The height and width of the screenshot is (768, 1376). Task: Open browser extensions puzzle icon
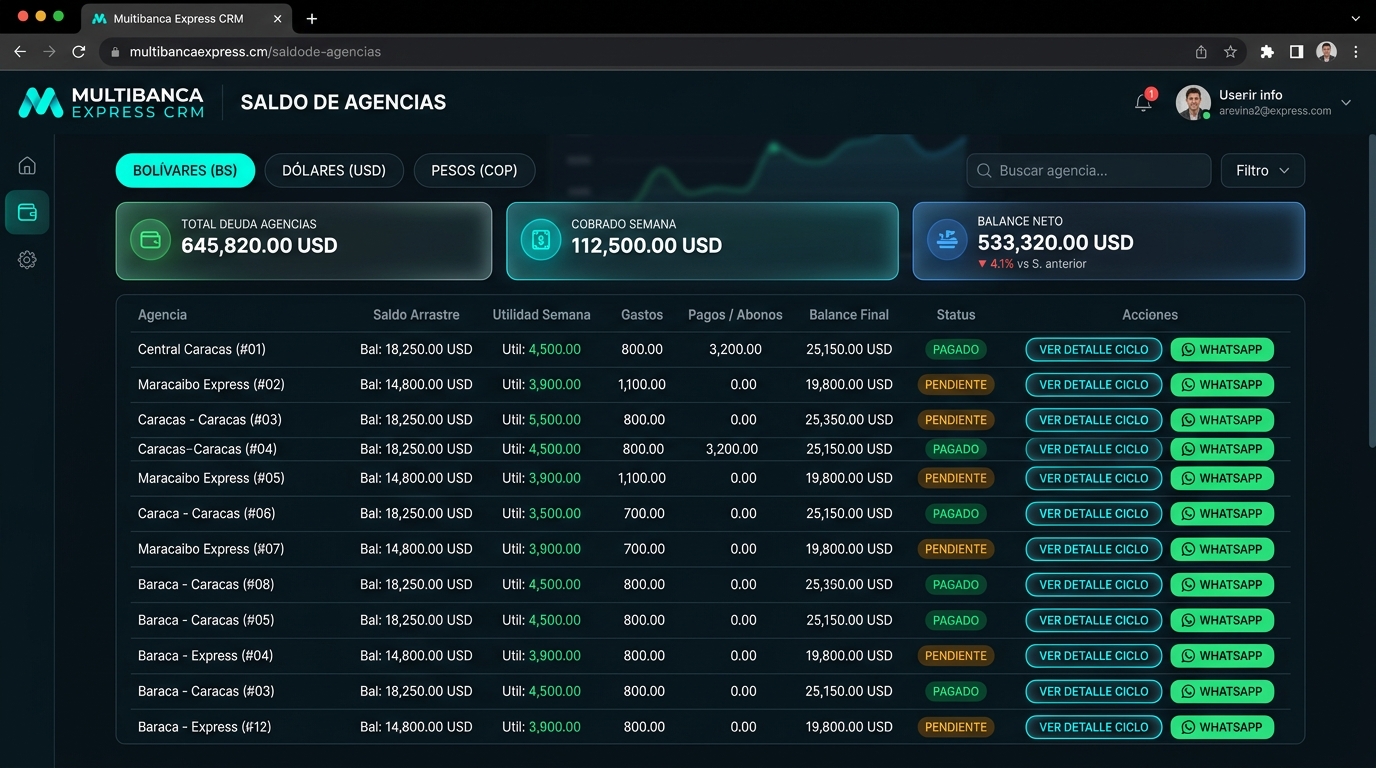tap(1267, 51)
